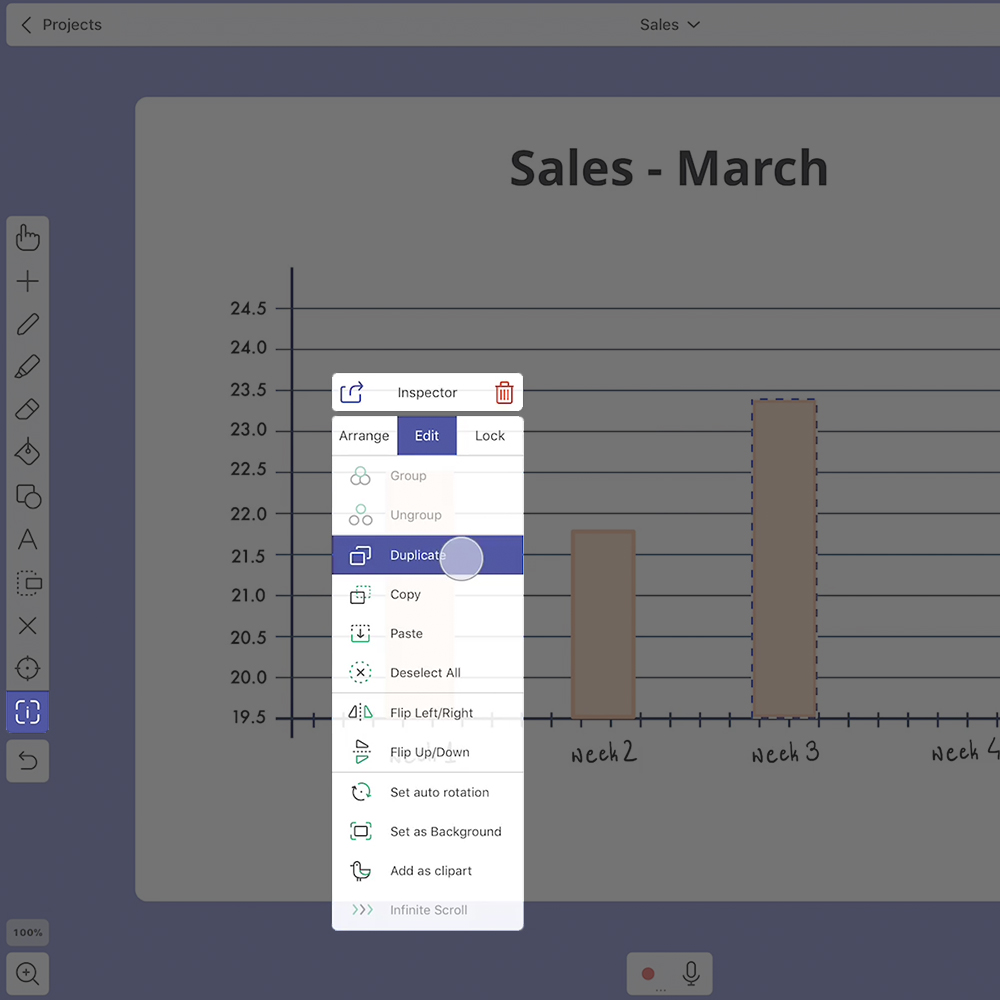
Task: Select the hand pan tool
Action: (x=28, y=238)
